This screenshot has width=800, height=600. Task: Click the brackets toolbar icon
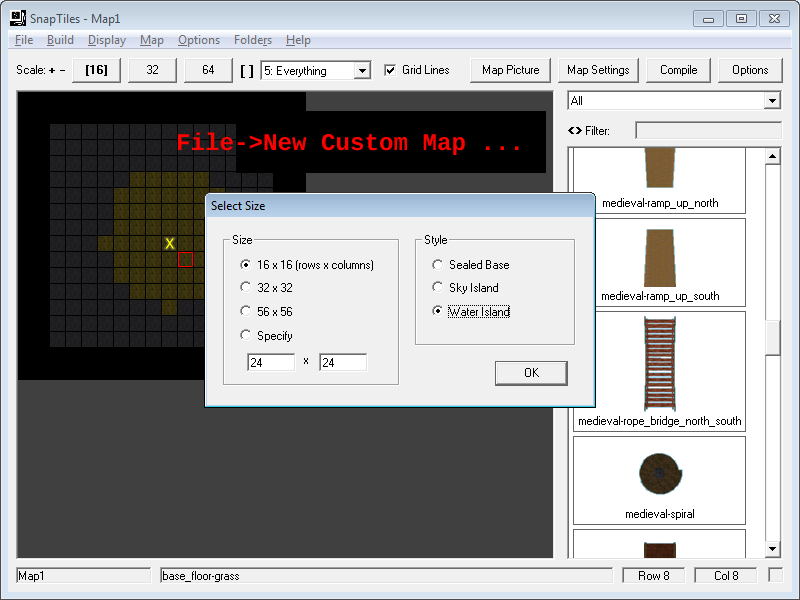coord(247,70)
